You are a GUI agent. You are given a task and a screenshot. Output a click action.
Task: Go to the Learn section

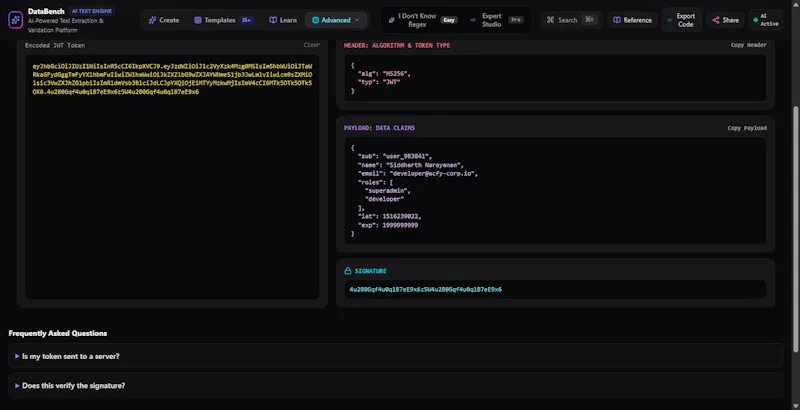click(283, 20)
